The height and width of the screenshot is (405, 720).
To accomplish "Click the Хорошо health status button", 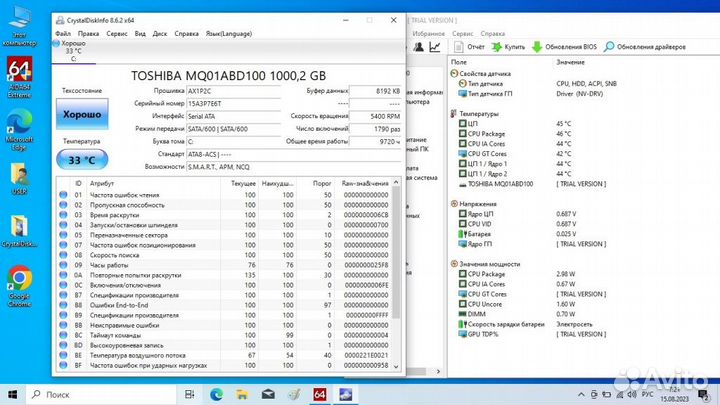I will tap(82, 114).
